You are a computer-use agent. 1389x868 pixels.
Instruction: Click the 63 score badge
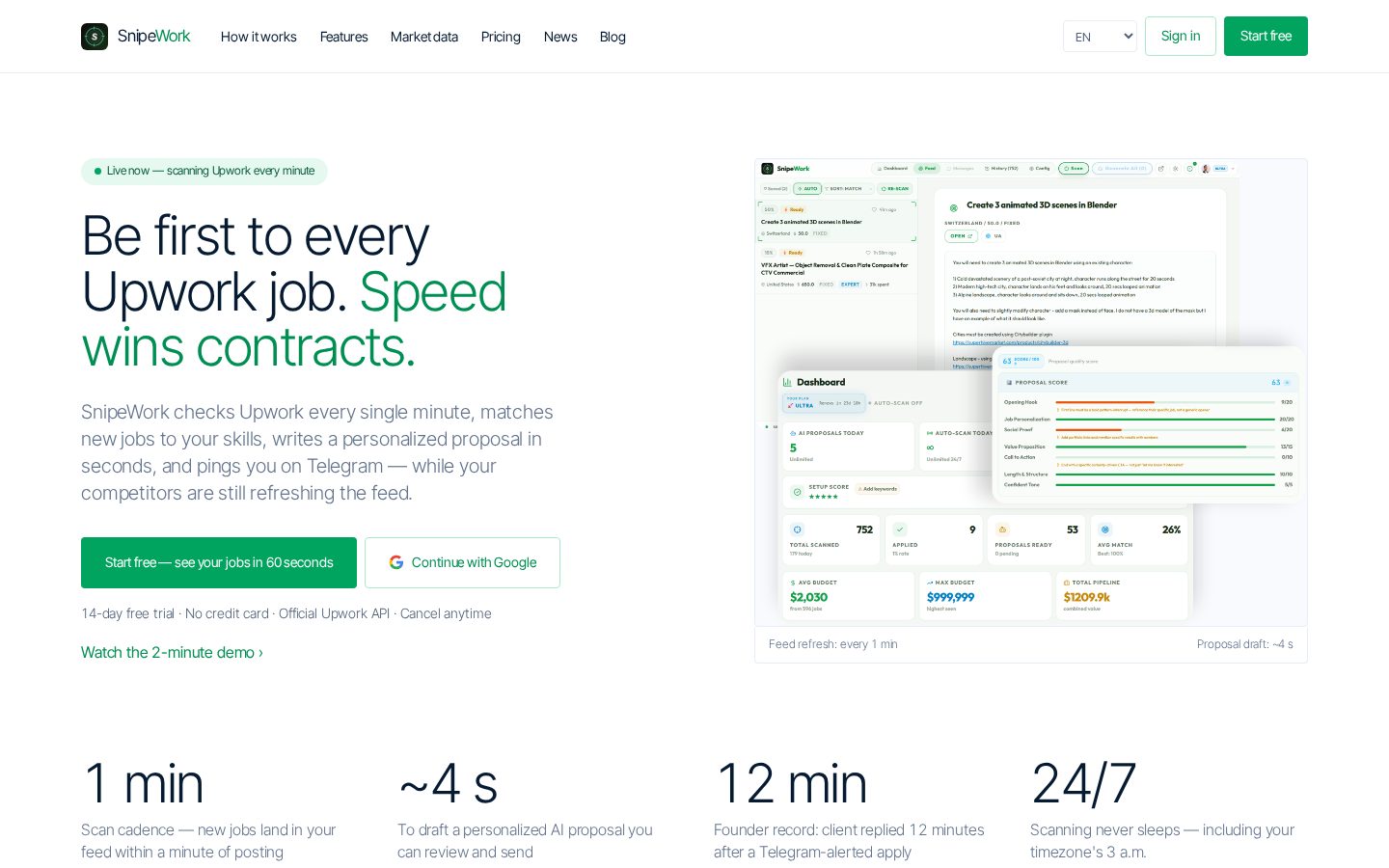tap(1021, 362)
